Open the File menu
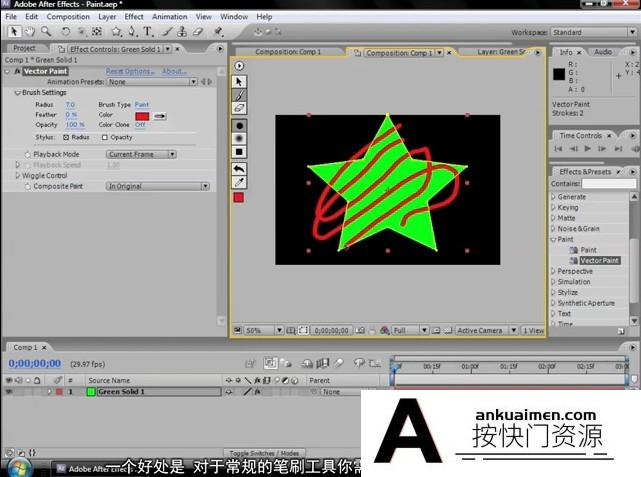Viewport: 641px width, 477px height. click(11, 17)
